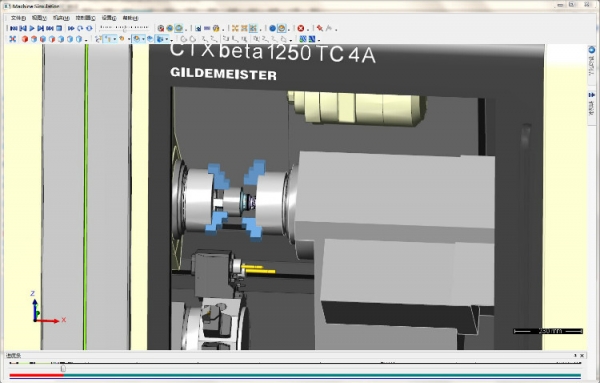Jump simulation back to the start
This screenshot has width=600, height=383.
[14, 28]
